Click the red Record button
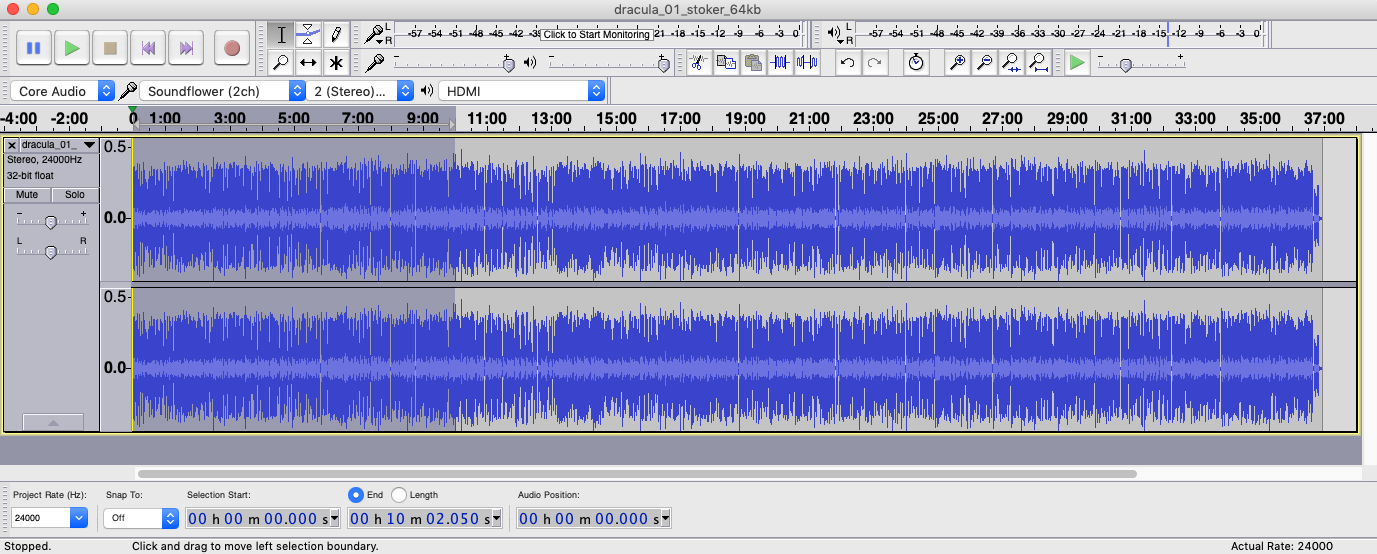 (x=232, y=47)
